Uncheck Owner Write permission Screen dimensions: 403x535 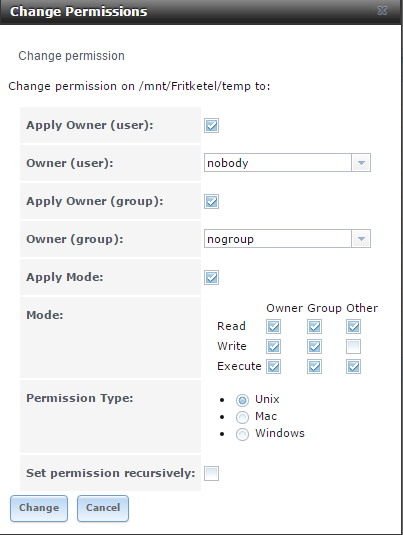274,347
